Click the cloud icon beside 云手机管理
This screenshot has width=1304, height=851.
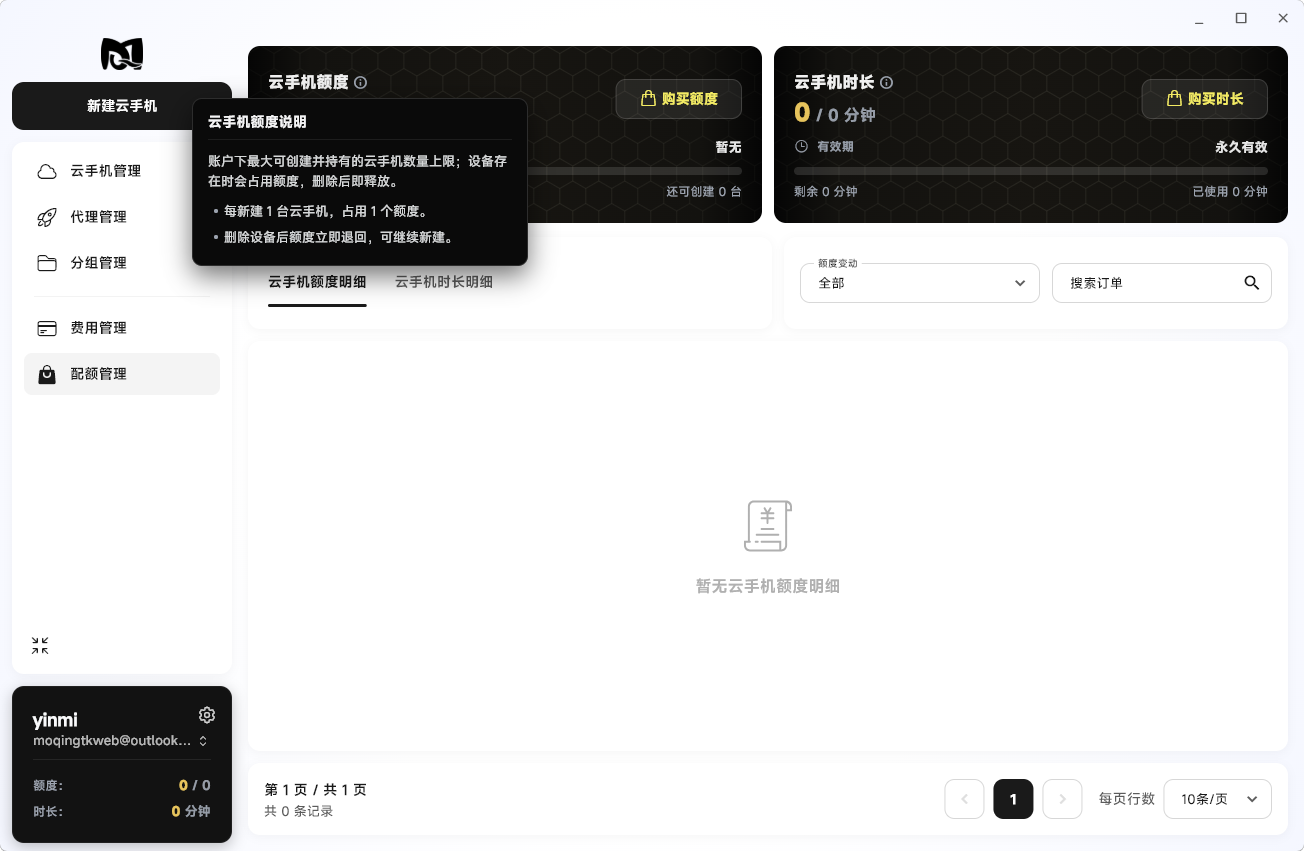tap(47, 171)
